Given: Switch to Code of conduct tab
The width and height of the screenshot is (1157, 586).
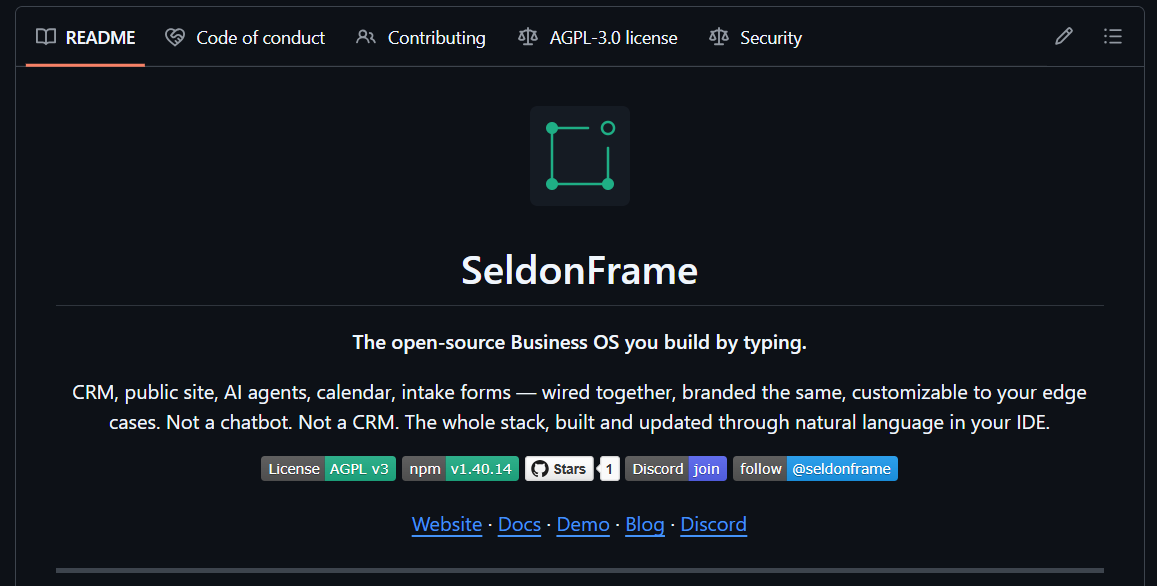Looking at the screenshot, I should [x=245, y=38].
